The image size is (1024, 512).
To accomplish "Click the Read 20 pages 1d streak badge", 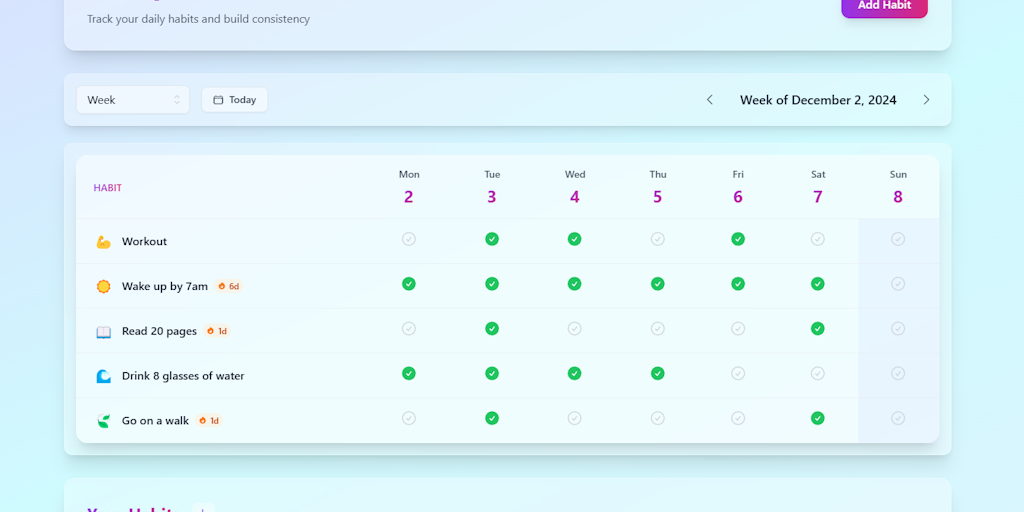I will click(217, 331).
